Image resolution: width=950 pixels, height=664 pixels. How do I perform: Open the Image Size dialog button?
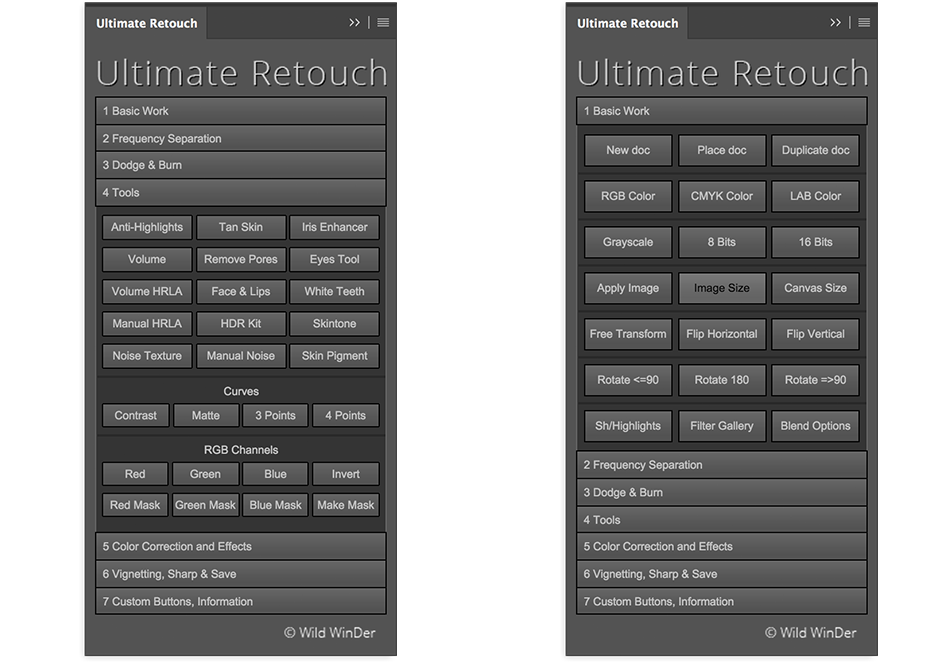click(x=722, y=288)
